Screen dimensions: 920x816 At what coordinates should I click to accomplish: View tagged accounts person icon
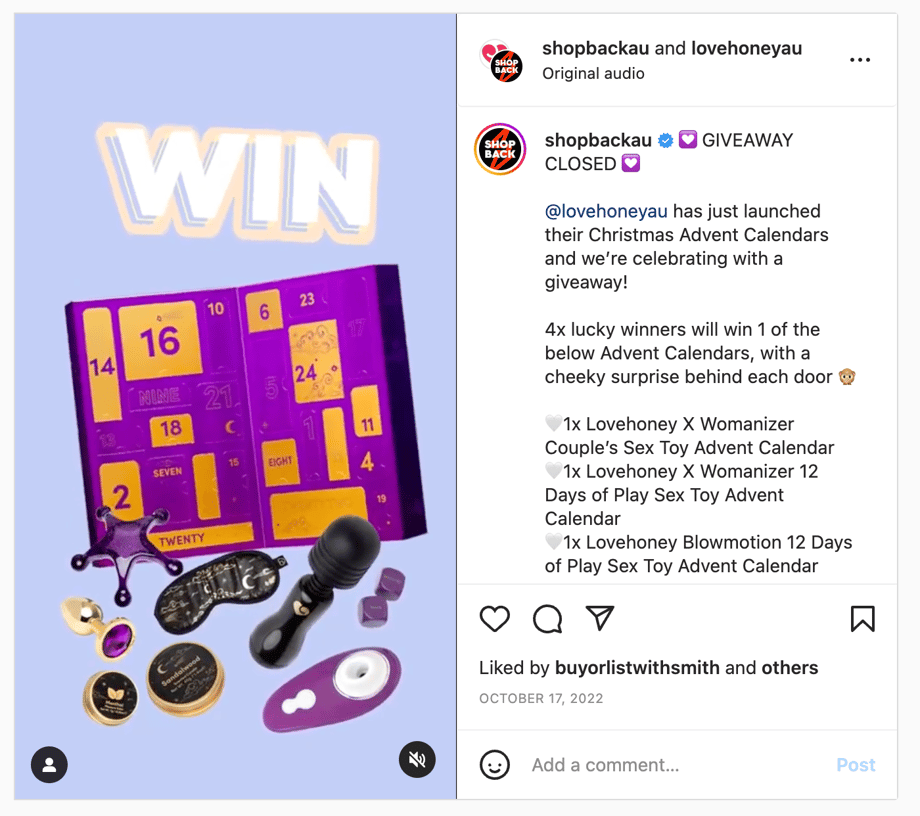(49, 765)
